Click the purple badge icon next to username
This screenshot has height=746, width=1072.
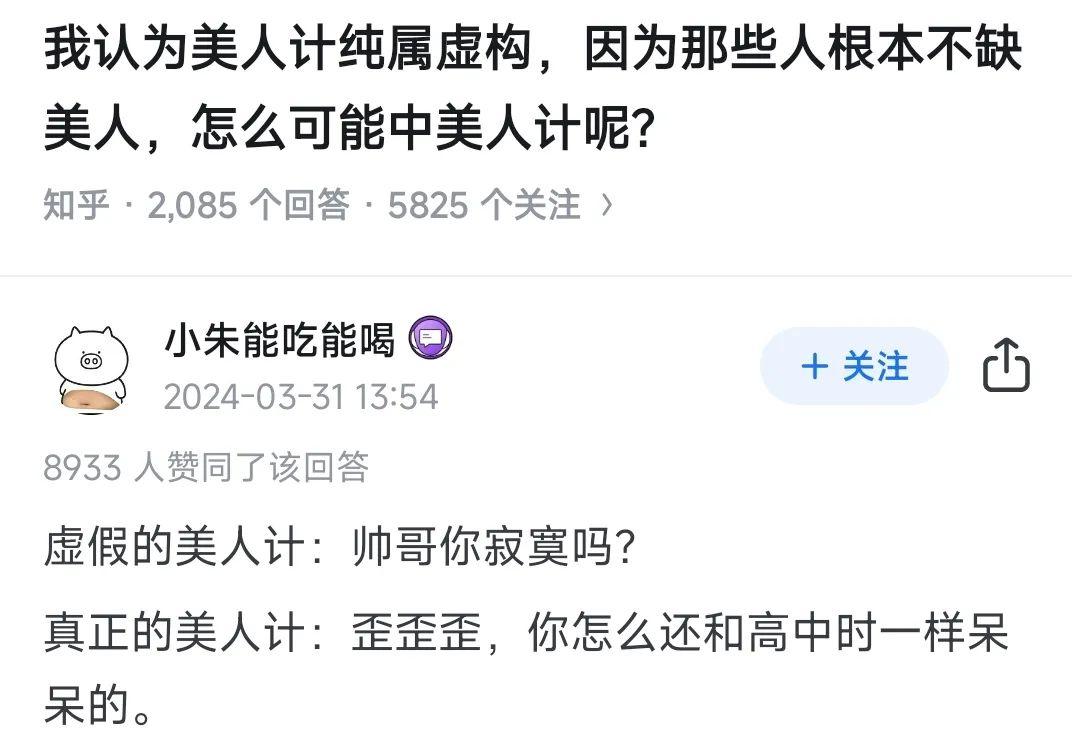pyautogui.click(x=431, y=340)
